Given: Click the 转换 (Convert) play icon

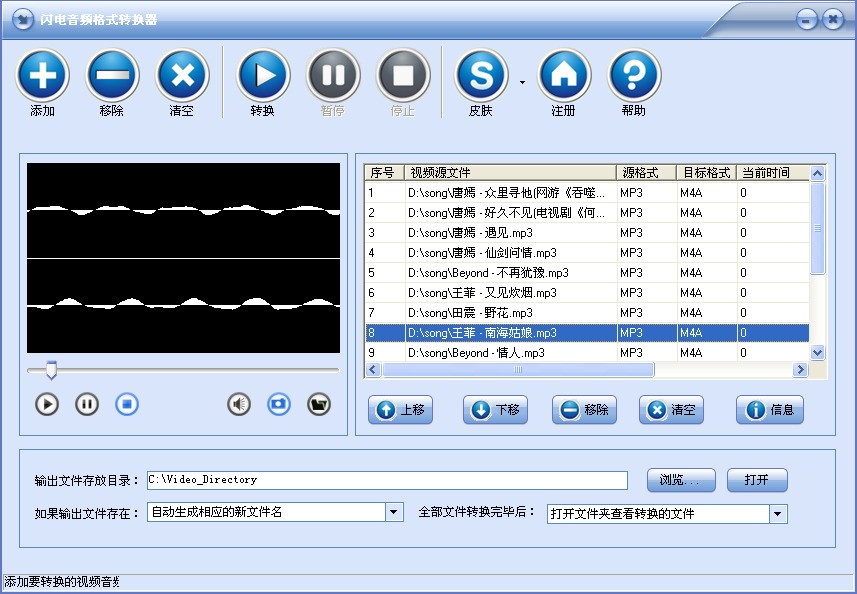Looking at the screenshot, I should pos(263,75).
